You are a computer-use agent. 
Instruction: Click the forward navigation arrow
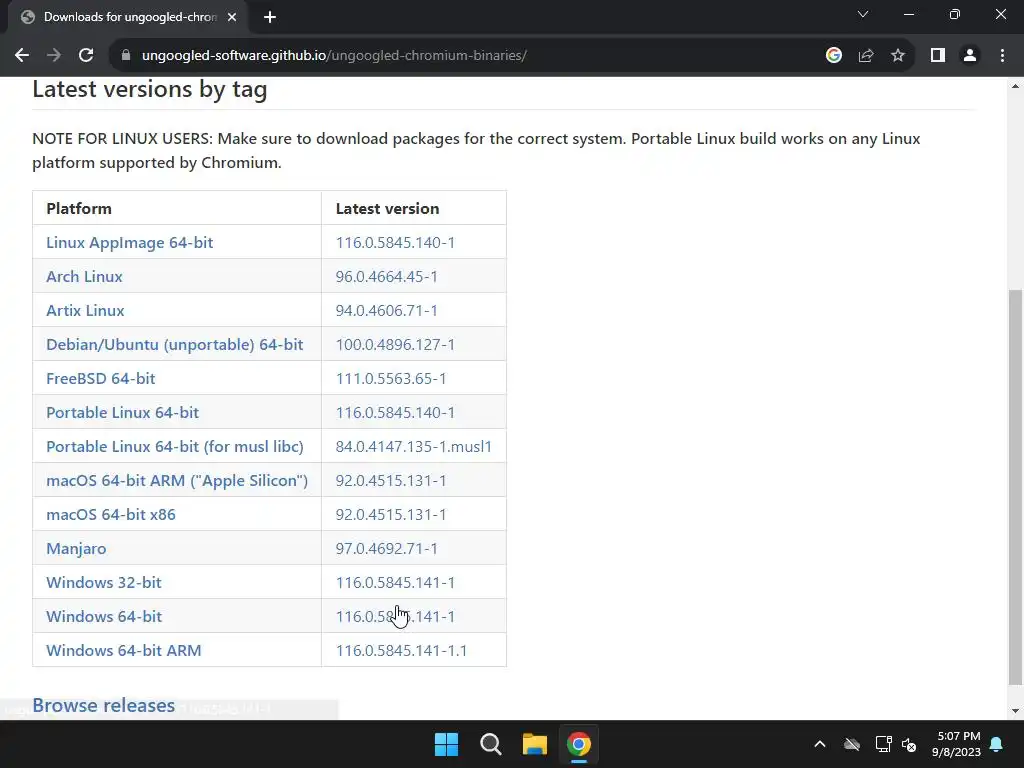coord(54,56)
